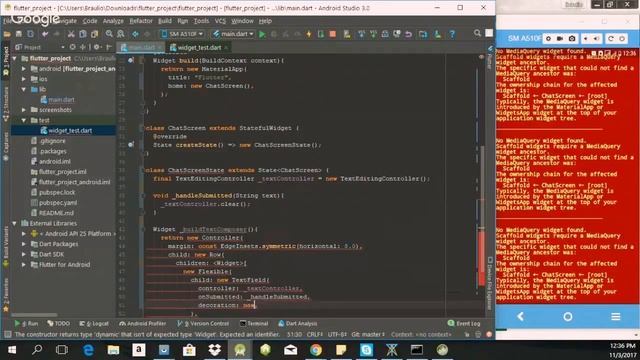Open the main.dart run configuration dropdown
Screen dimensions: 640x360
233,34
